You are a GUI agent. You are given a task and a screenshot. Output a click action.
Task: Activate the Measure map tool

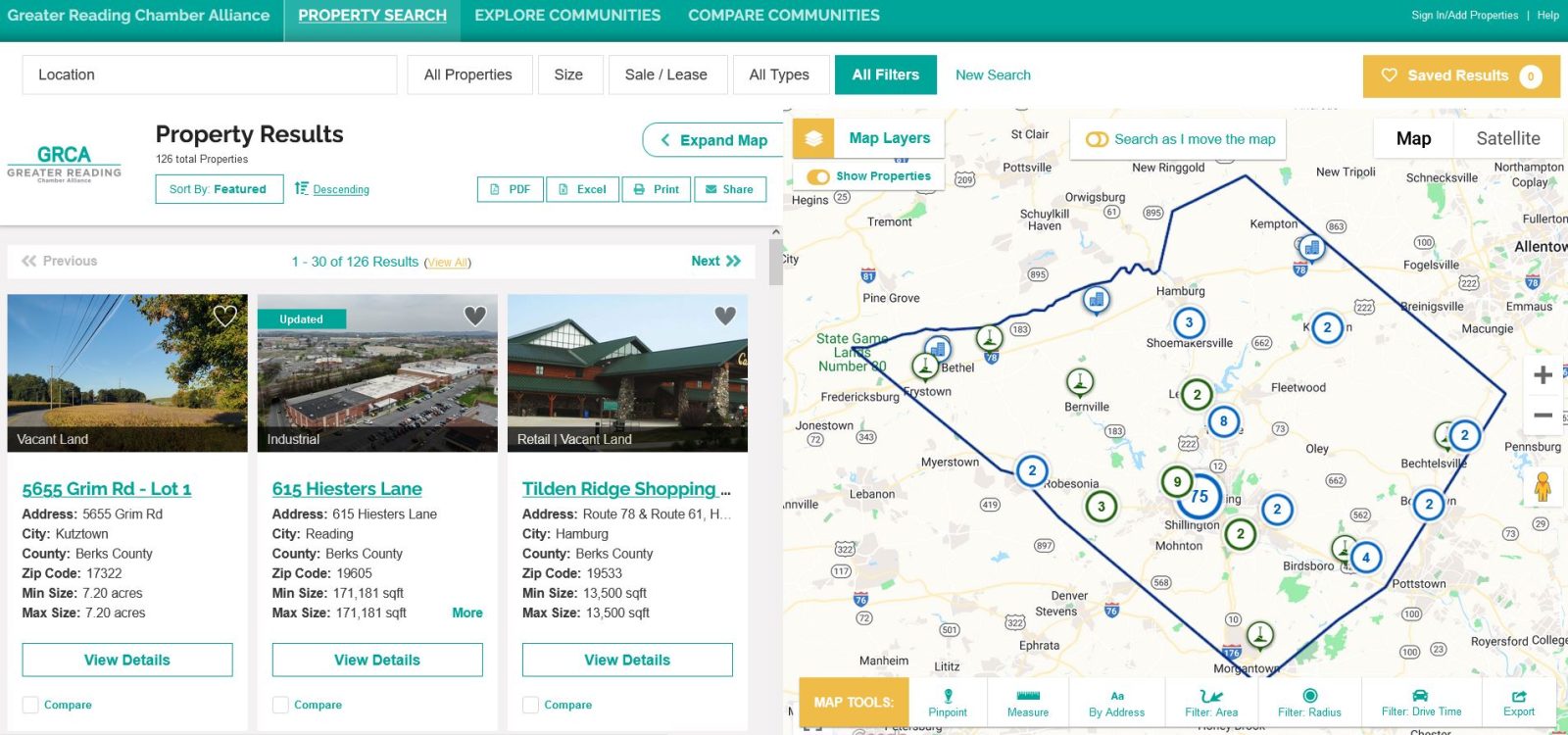click(x=1027, y=702)
